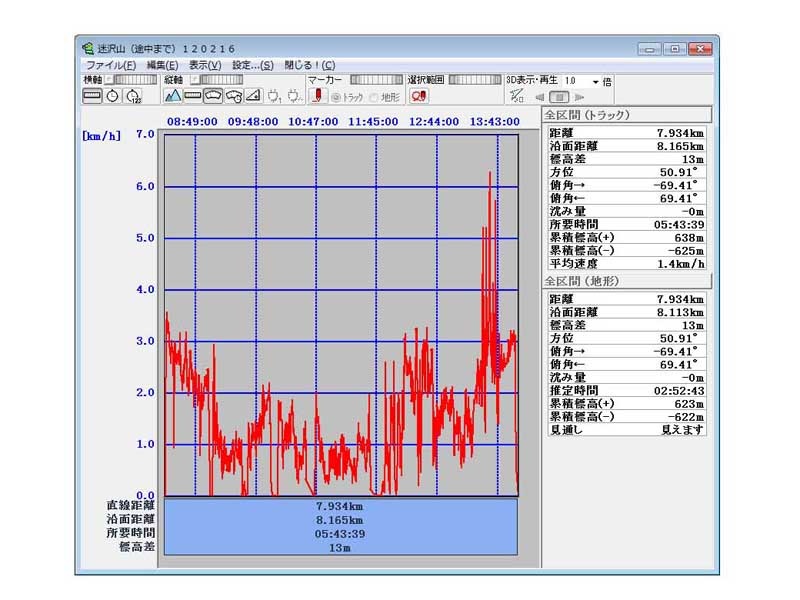The image size is (800, 600).
Task: Open the playback speed 1.0 dropdown
Action: (596, 81)
